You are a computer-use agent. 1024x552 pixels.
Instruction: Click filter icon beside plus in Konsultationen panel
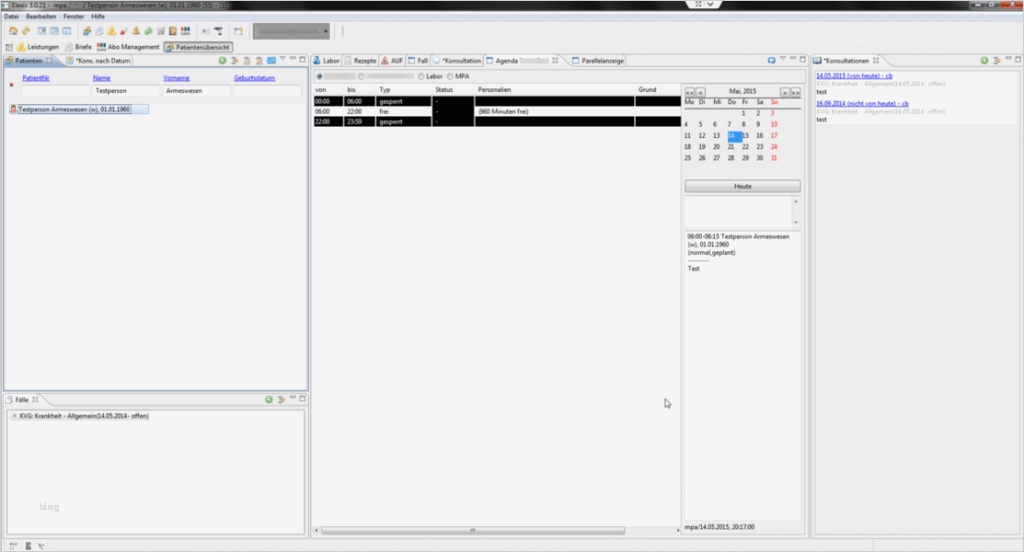click(x=997, y=60)
